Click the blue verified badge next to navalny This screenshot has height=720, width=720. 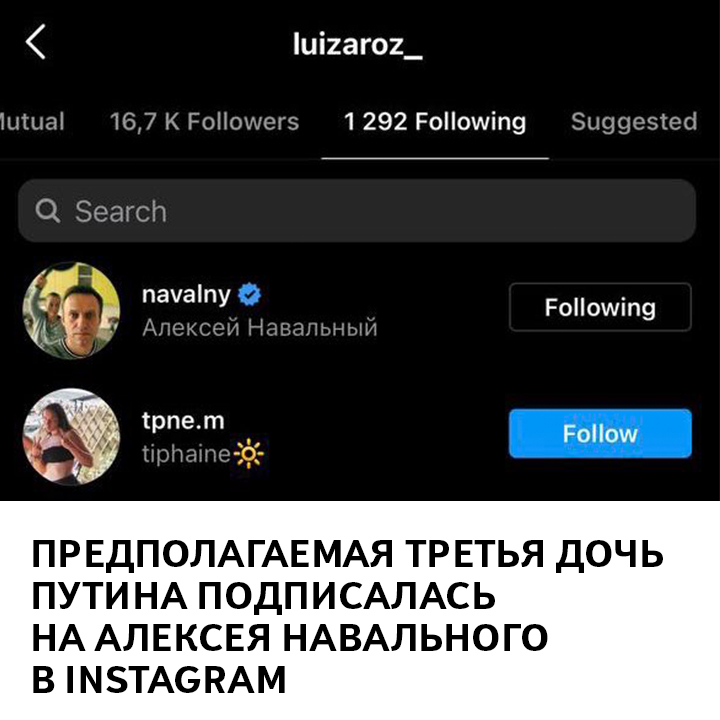coord(250,294)
